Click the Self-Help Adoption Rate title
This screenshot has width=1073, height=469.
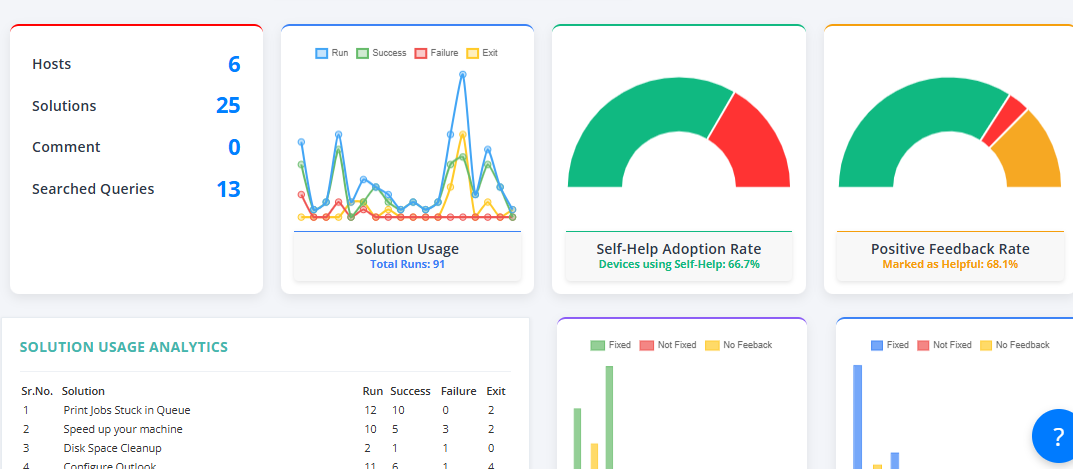click(x=679, y=249)
